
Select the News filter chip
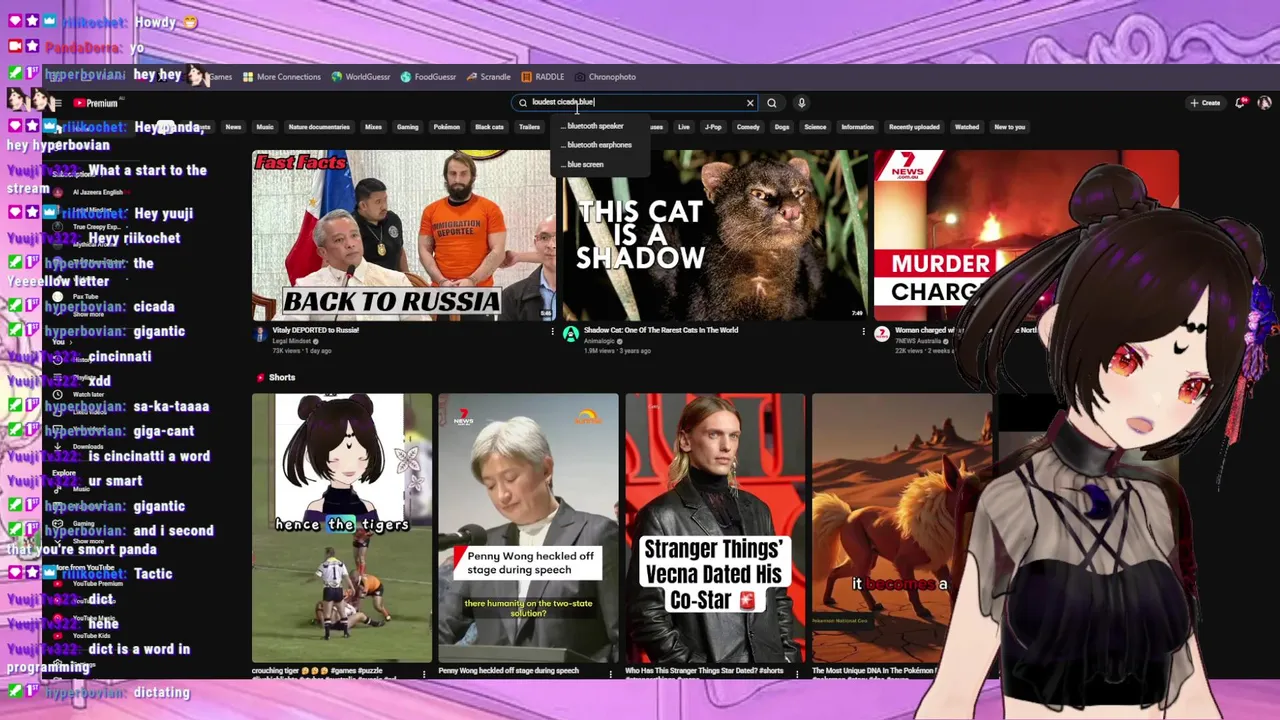(x=233, y=127)
